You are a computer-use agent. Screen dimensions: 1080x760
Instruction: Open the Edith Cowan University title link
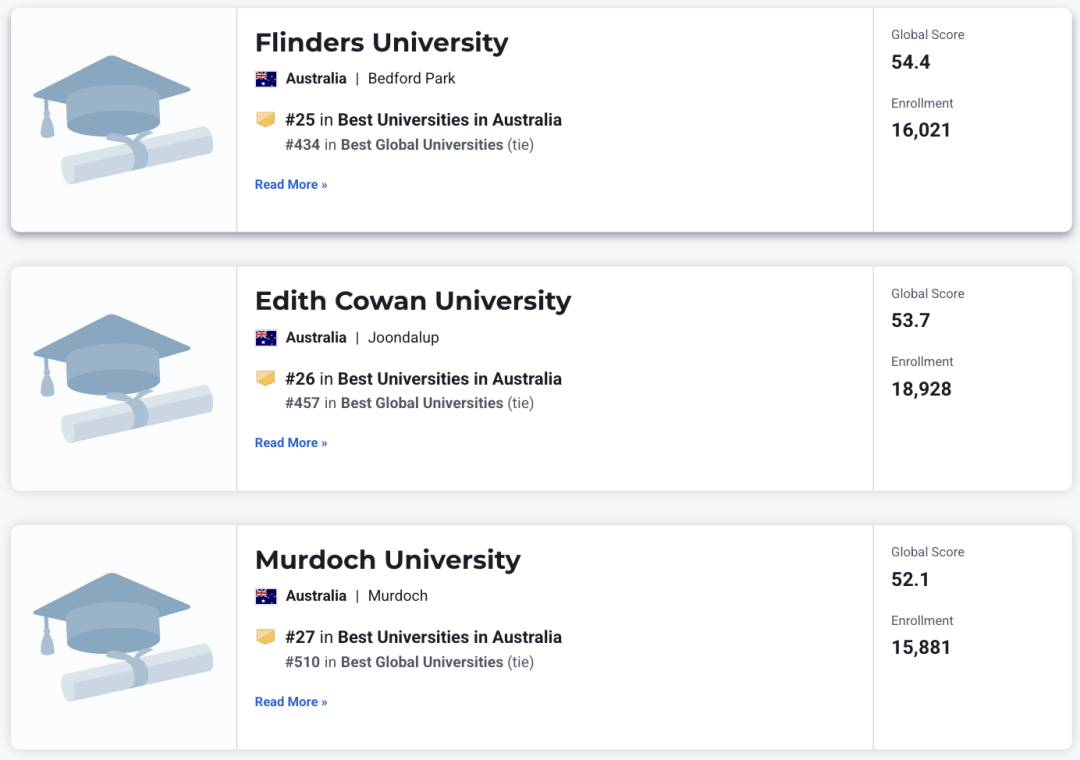click(413, 301)
